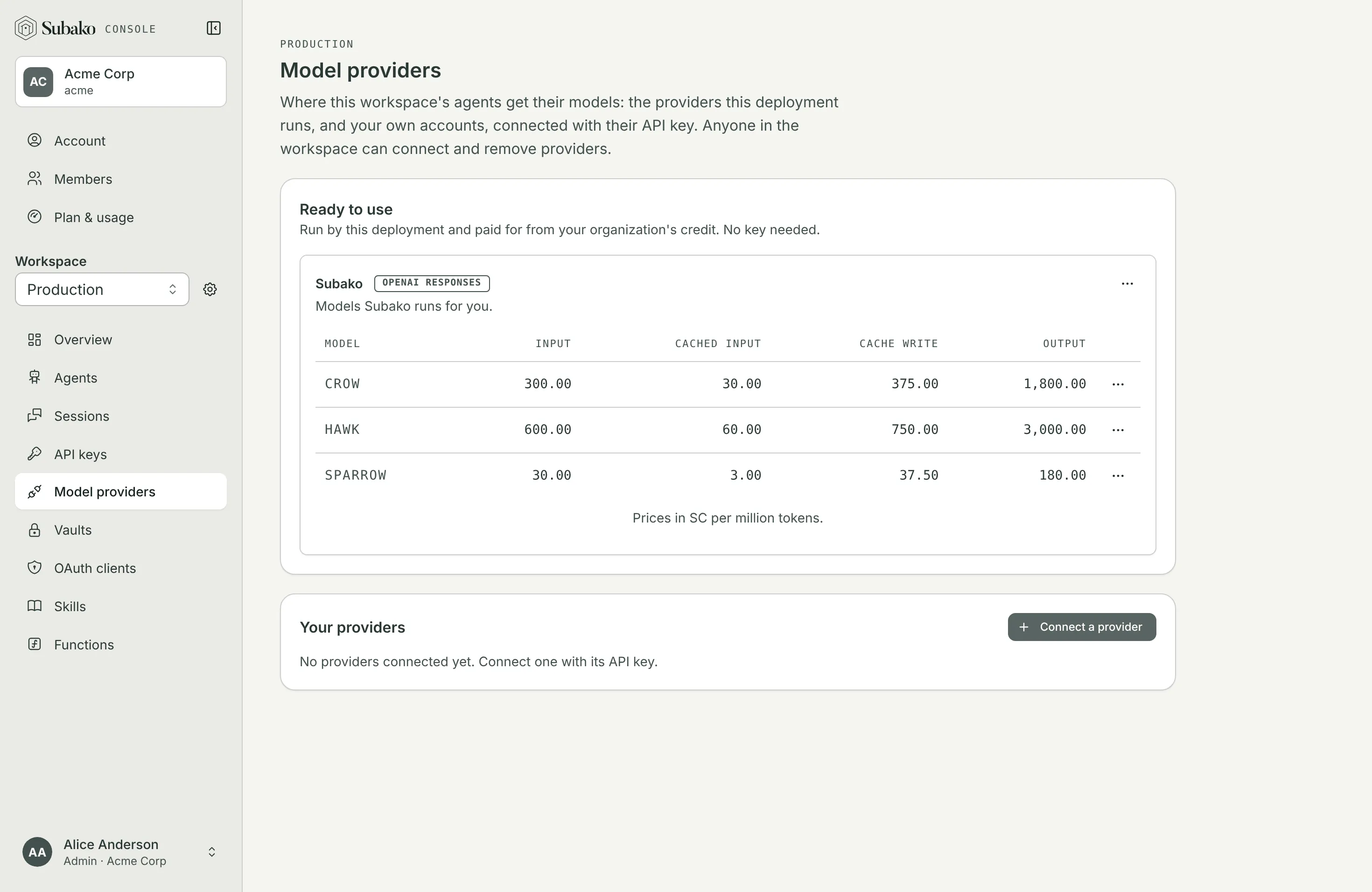This screenshot has height=892, width=1372.
Task: Go to the Account page
Action: tap(120, 140)
